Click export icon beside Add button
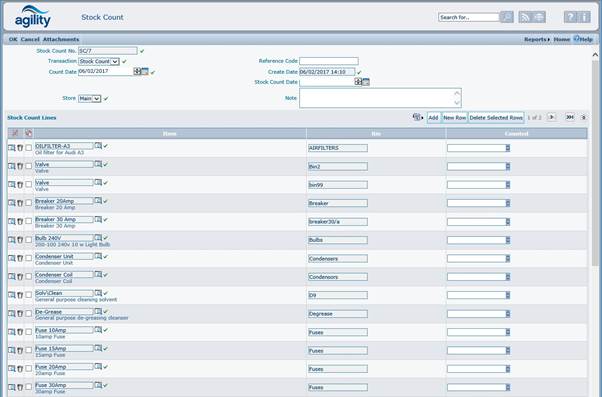602x397 pixels. point(417,117)
